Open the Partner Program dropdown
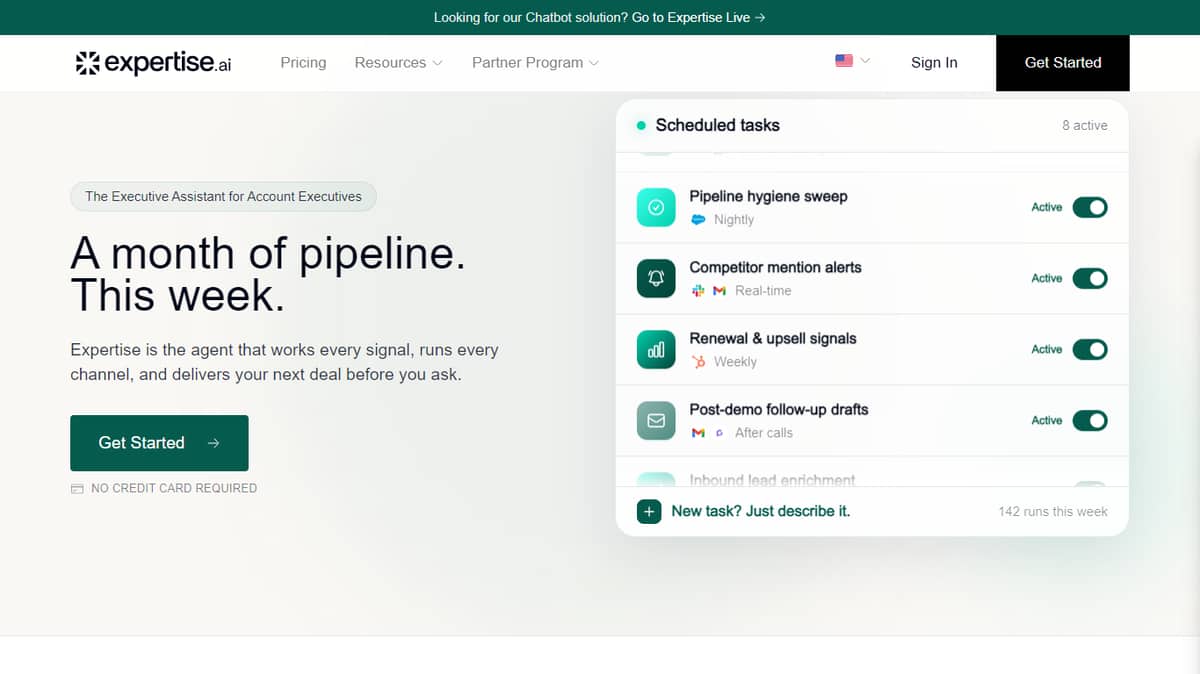Viewport: 1200px width, 674px height. pos(535,62)
